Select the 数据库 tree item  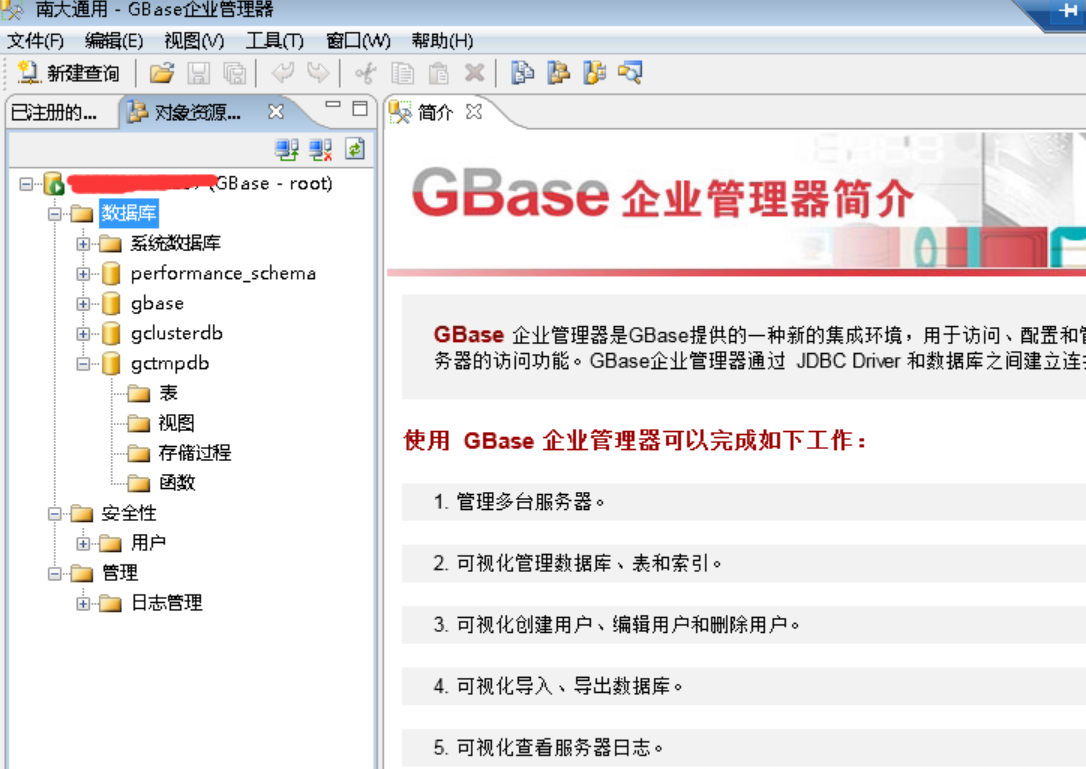click(x=129, y=213)
